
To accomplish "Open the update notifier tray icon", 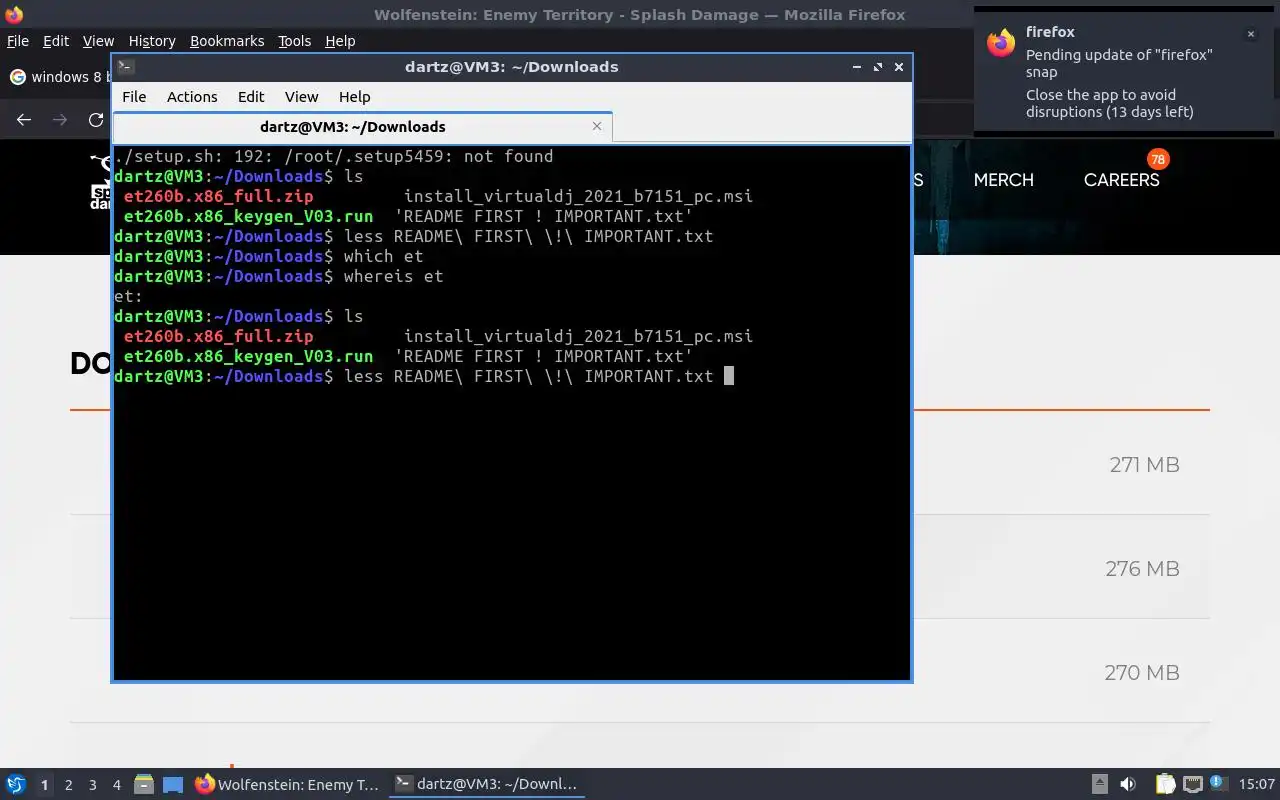I will (1217, 784).
